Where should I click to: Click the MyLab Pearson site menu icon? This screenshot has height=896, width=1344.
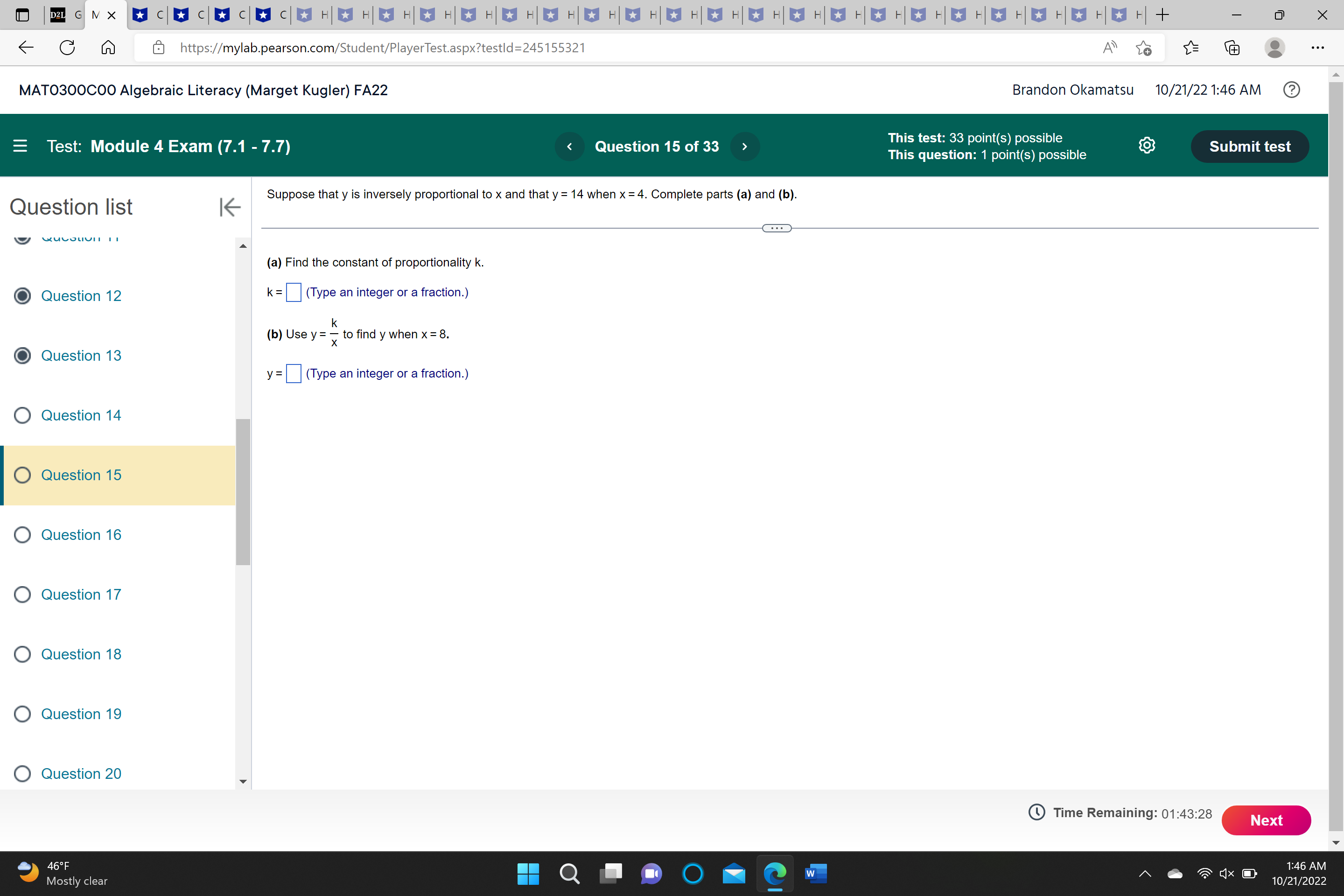[20, 146]
